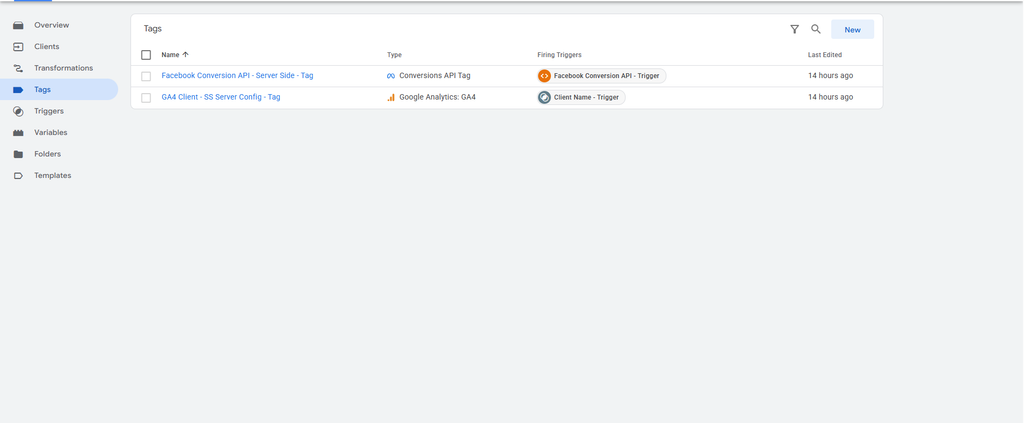Click the Tags panel heading

click(x=153, y=29)
